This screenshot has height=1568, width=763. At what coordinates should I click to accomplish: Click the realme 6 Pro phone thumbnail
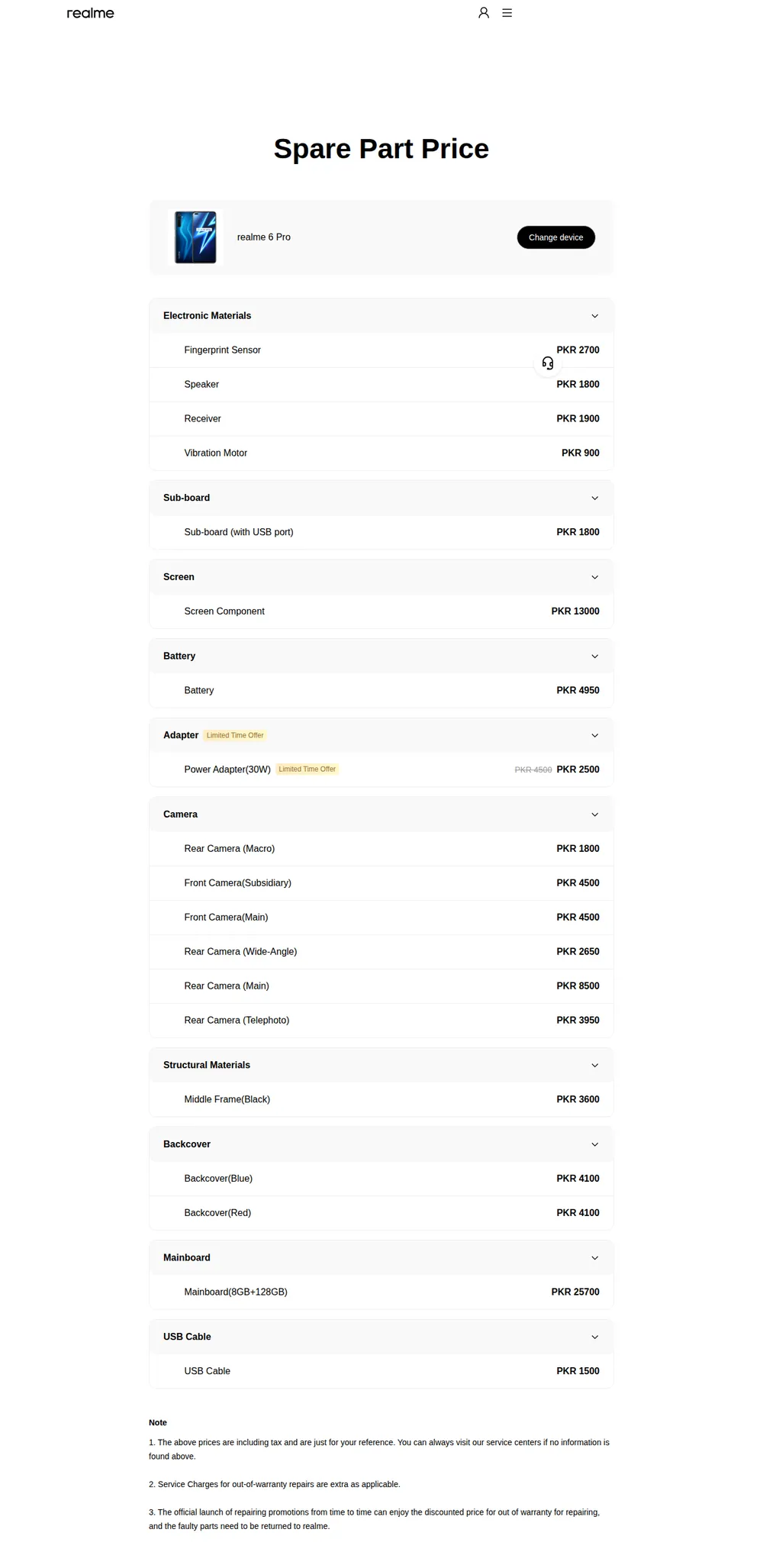tap(195, 237)
